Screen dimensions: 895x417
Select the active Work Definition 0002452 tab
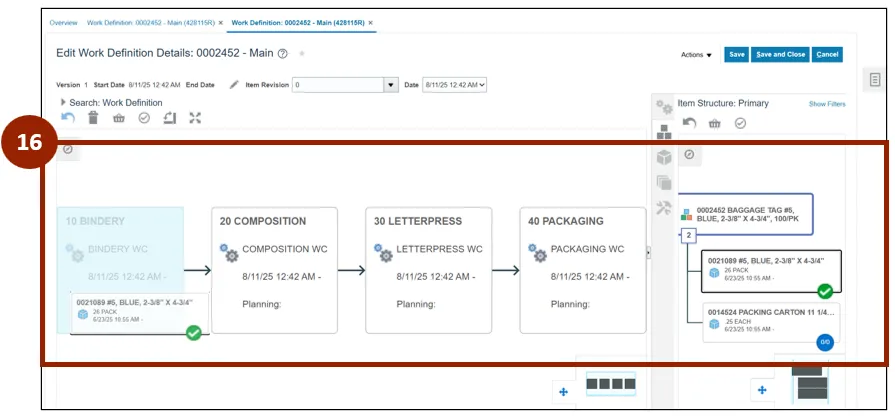(x=298, y=23)
